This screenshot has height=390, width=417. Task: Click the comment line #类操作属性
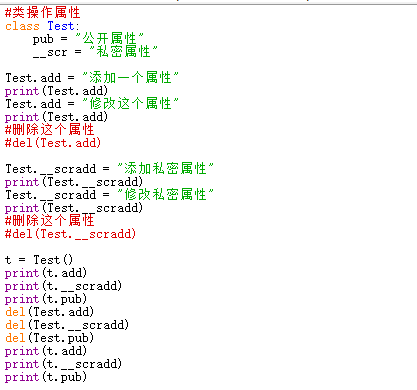pyautogui.click(x=43, y=13)
